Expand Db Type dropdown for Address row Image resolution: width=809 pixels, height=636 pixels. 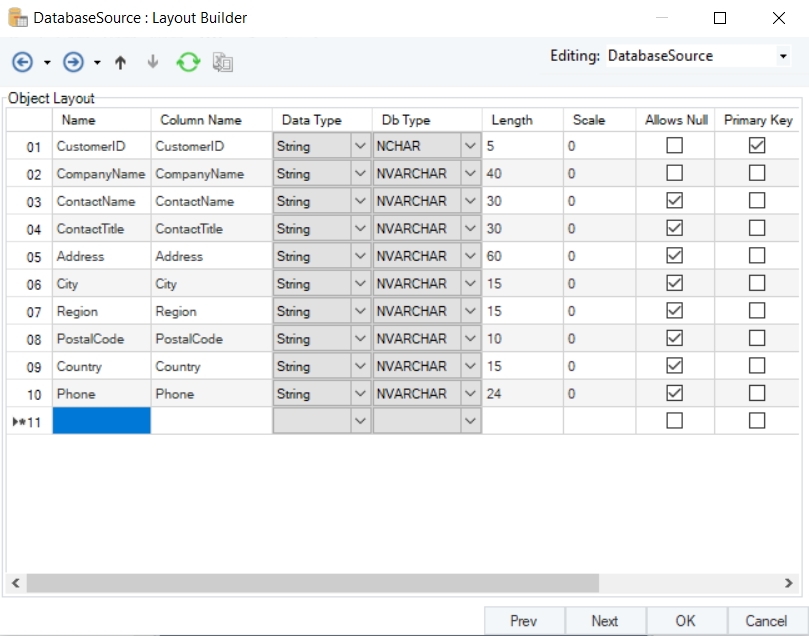[x=470, y=256]
